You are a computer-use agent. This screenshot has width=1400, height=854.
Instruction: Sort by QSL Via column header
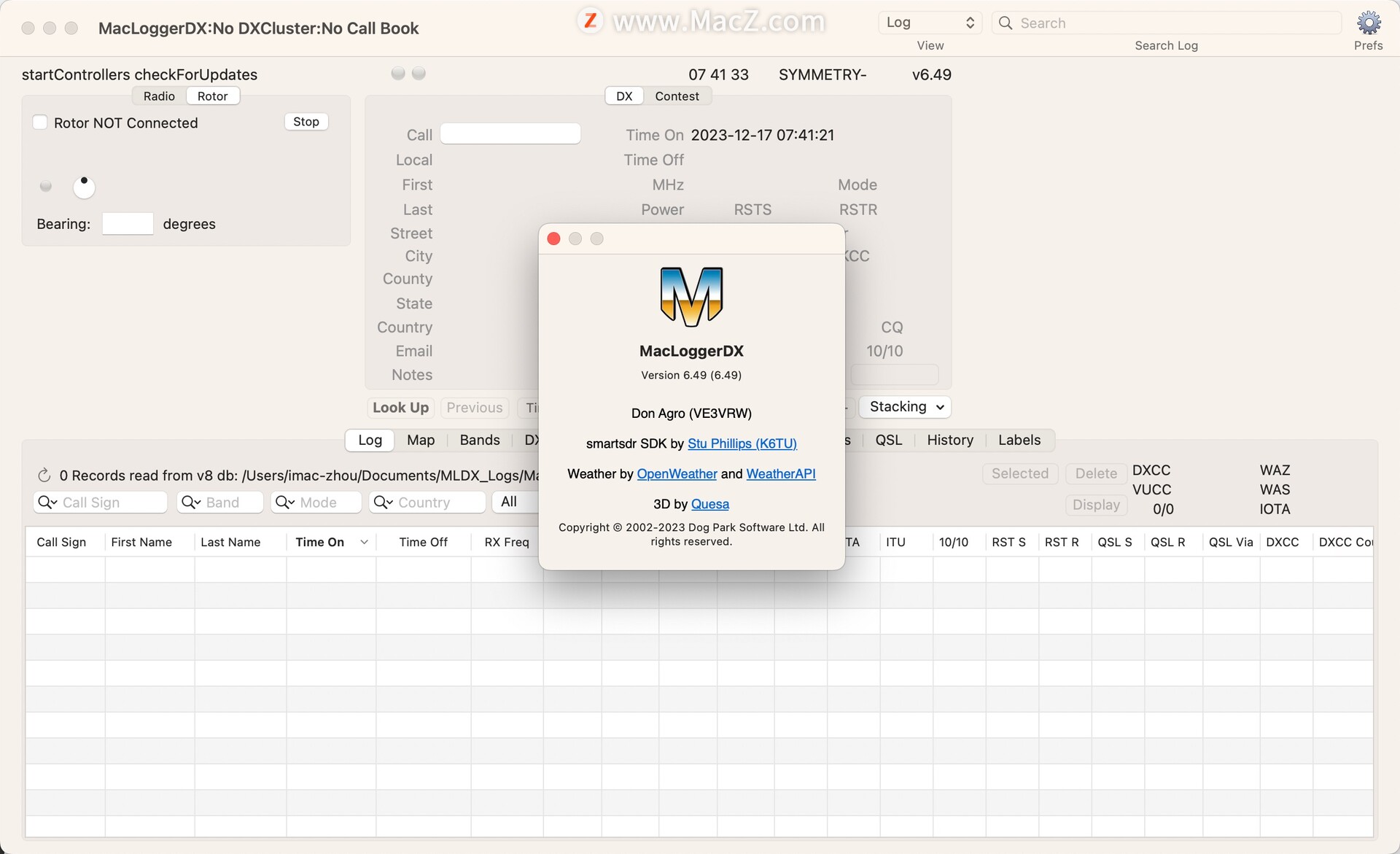tap(1231, 542)
